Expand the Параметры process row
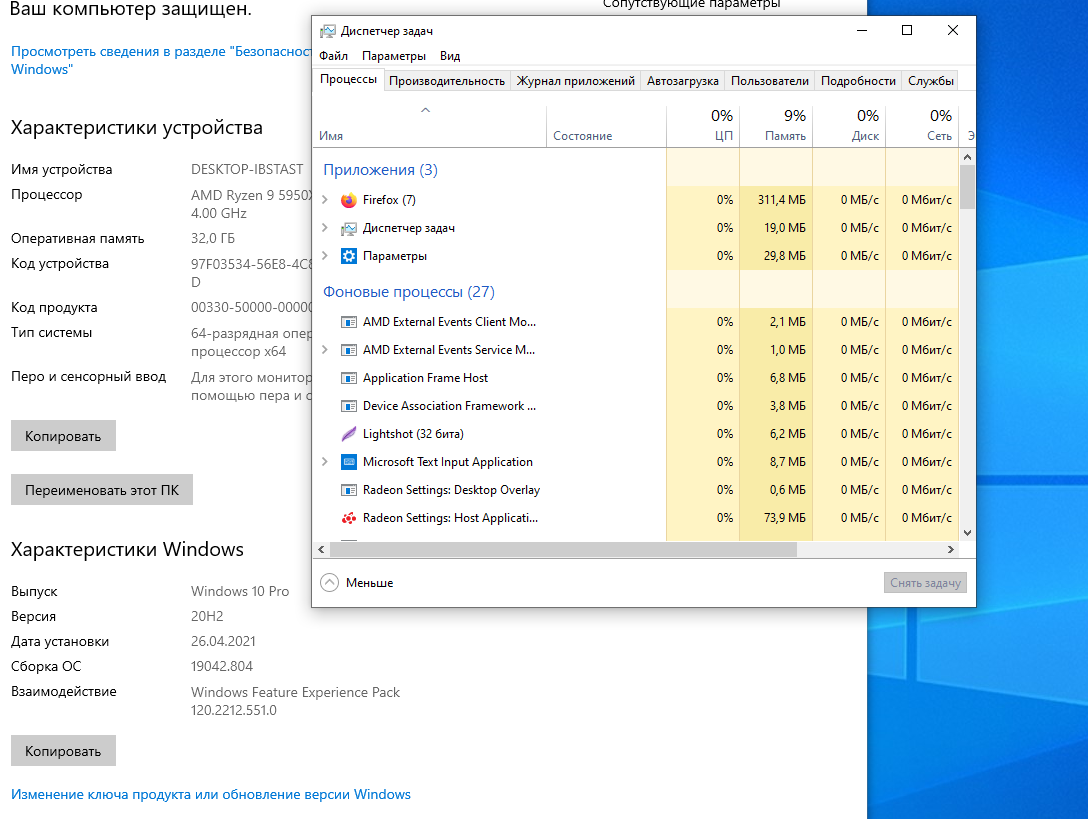Image resolution: width=1088 pixels, height=819 pixels. tap(325, 255)
